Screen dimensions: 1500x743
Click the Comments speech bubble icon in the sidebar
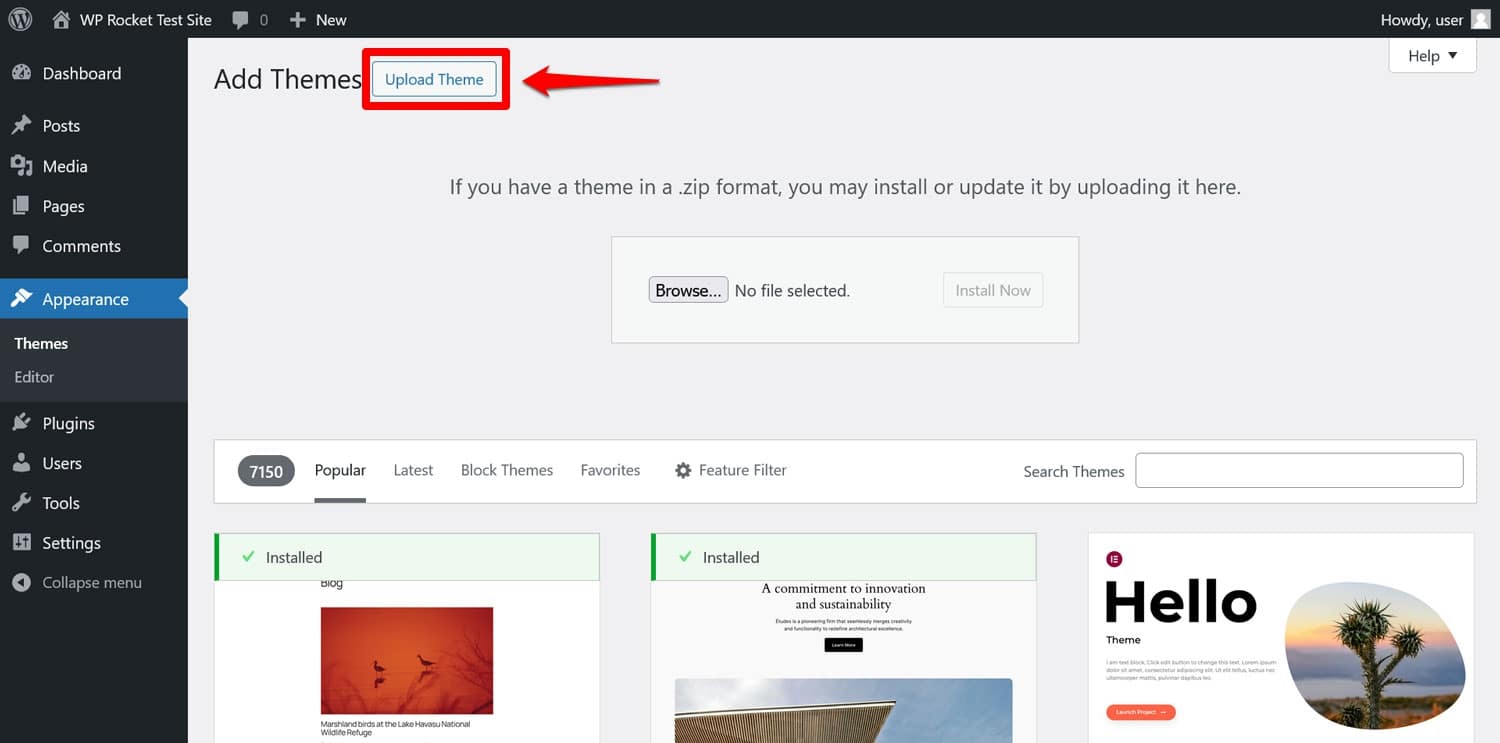coord(21,245)
